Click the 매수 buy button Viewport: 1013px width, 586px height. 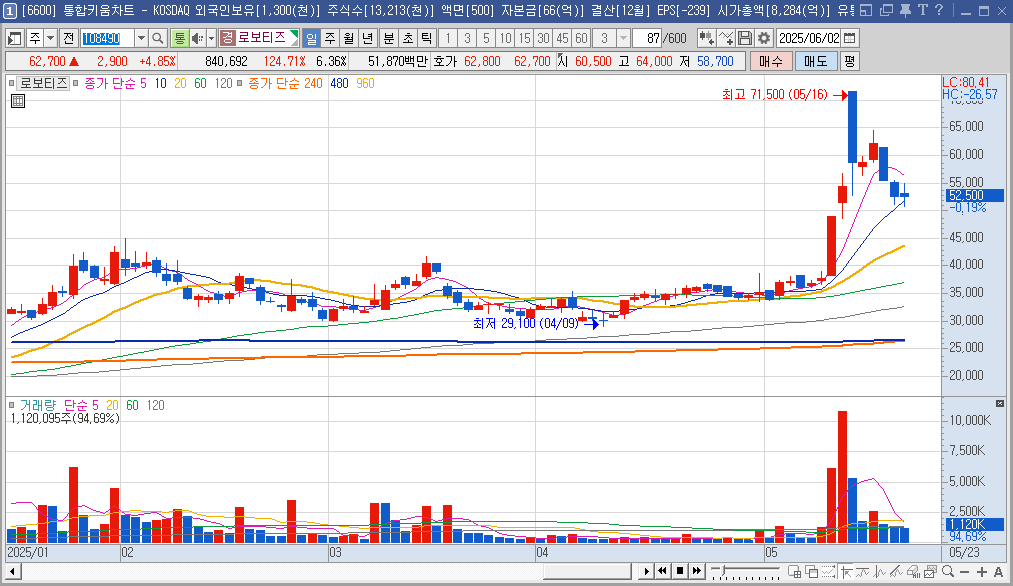pyautogui.click(x=770, y=61)
